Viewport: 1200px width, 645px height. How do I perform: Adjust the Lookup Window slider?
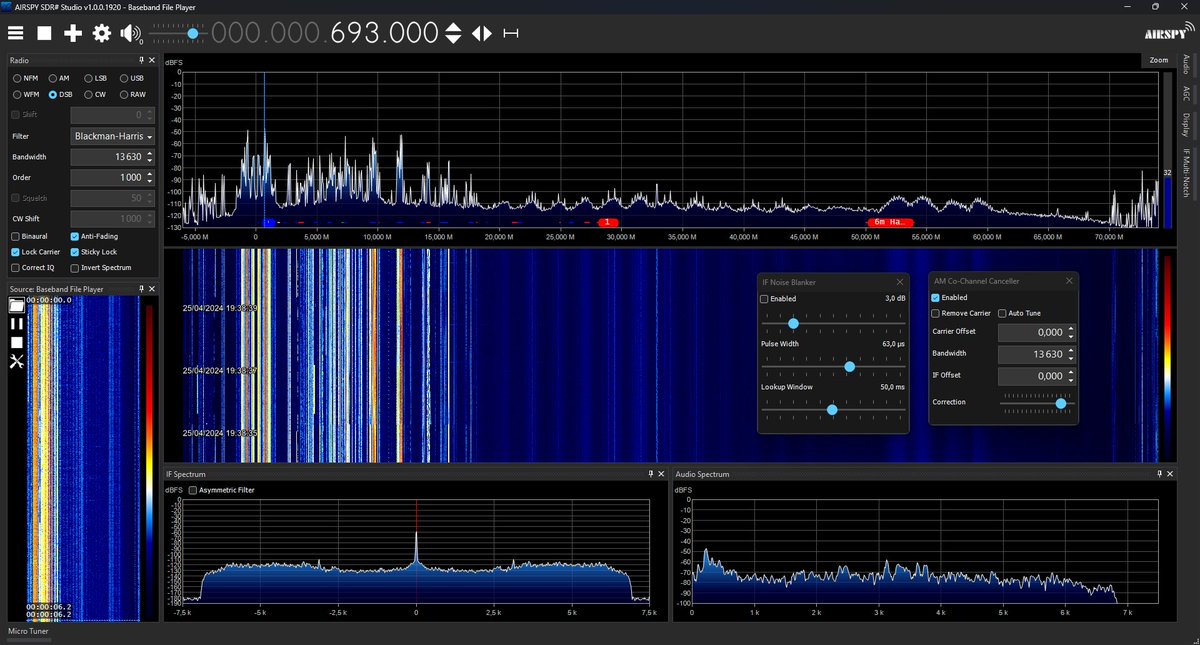[x=834, y=409]
